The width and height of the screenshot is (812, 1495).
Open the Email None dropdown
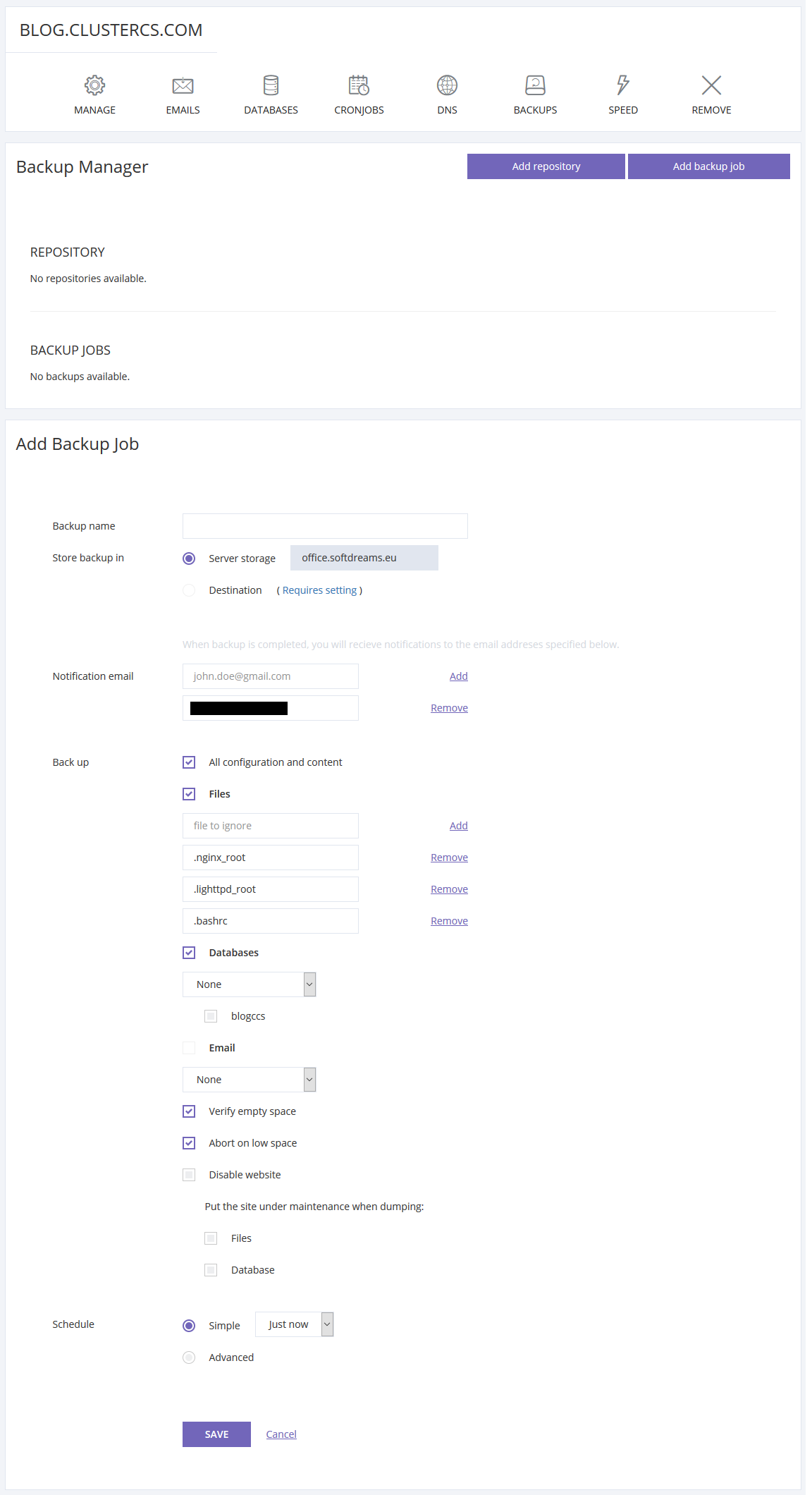pyautogui.click(x=249, y=1080)
